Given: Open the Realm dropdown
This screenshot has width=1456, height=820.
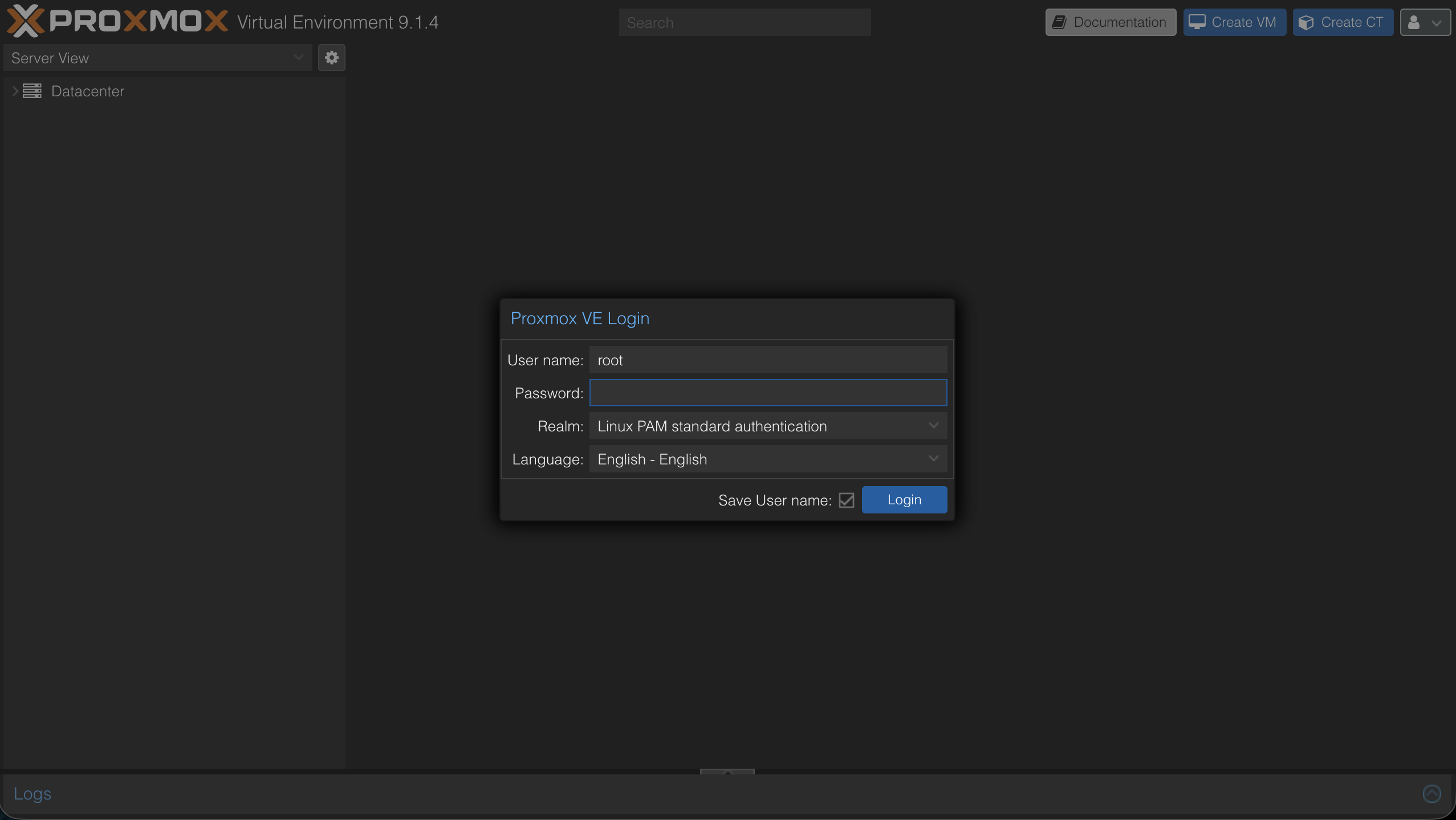Looking at the screenshot, I should (x=933, y=426).
